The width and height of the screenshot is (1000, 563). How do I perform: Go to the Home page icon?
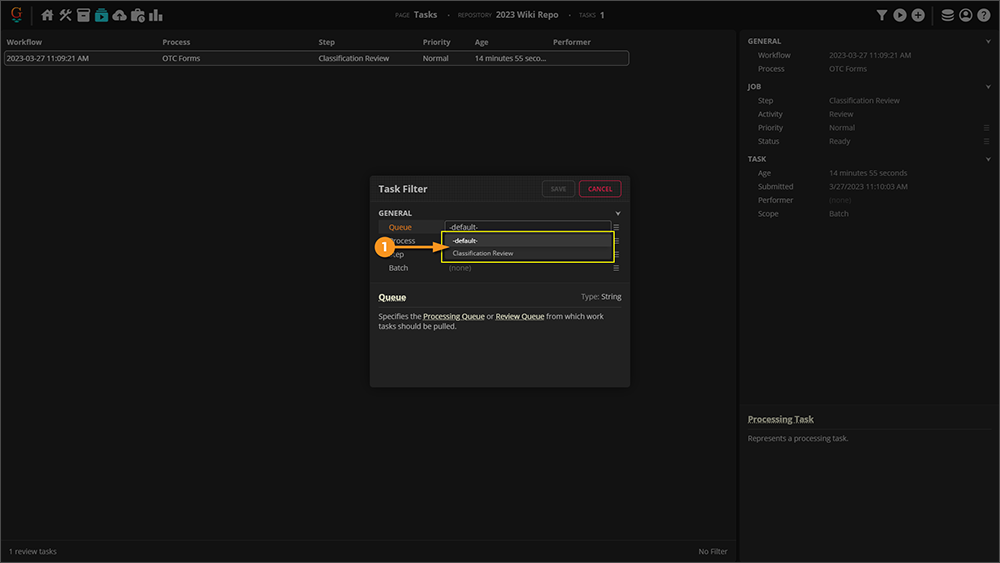point(47,15)
